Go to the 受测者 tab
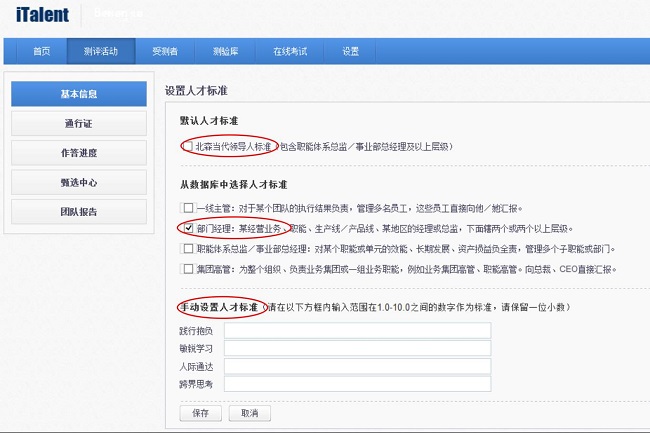The width and height of the screenshot is (650, 433). pos(165,51)
